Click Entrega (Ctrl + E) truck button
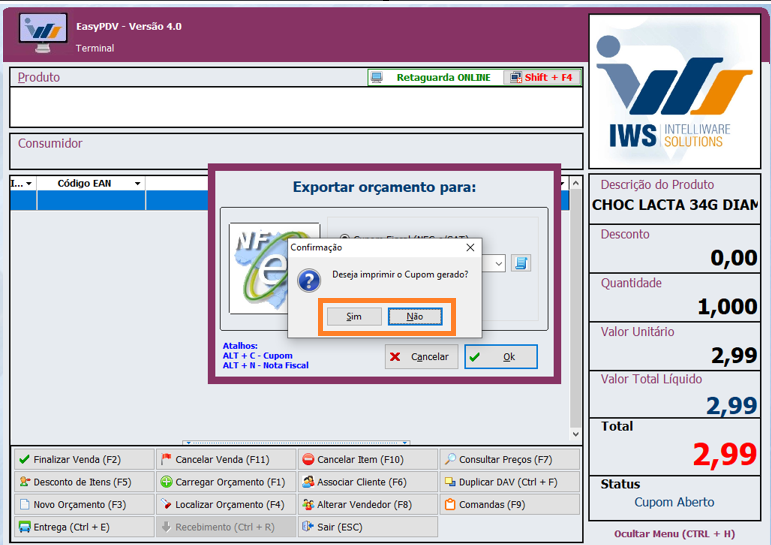The height and width of the screenshot is (545, 771). coord(25,527)
